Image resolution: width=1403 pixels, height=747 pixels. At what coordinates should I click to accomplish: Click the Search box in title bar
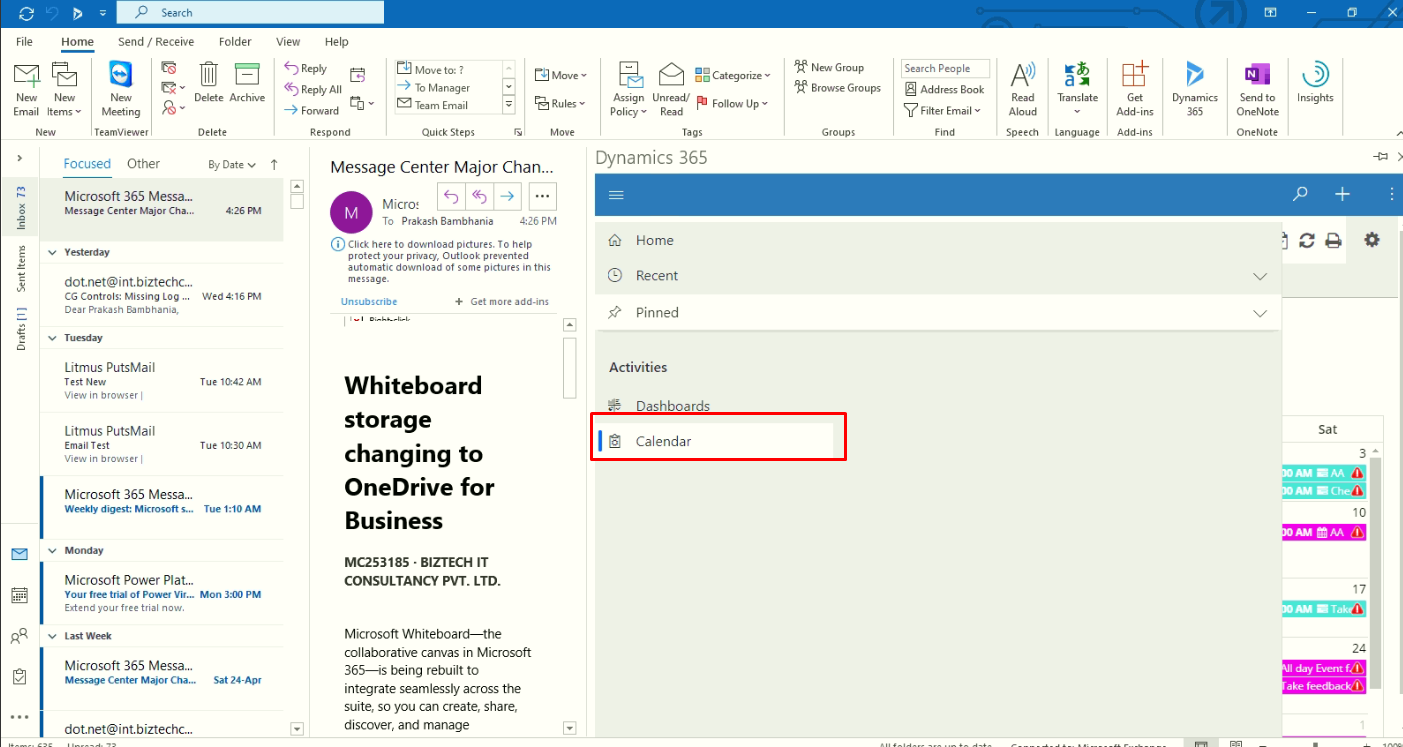pyautogui.click(x=250, y=12)
